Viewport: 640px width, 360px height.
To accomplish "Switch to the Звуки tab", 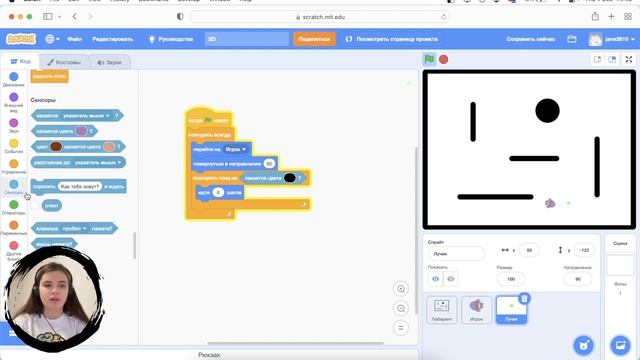I will coord(109,62).
